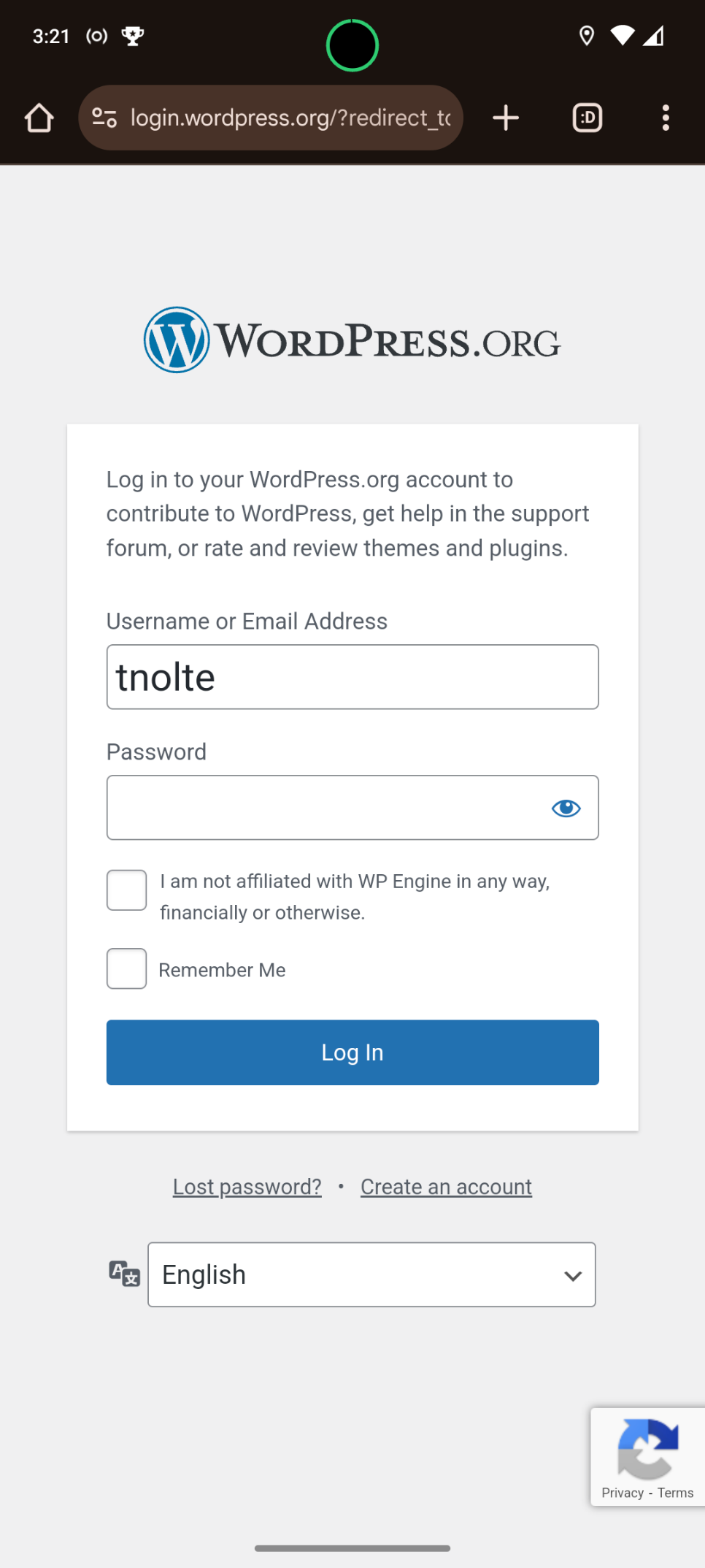Screen dimensions: 705x1568
Task: Click the Log In button
Action: pos(352,1052)
